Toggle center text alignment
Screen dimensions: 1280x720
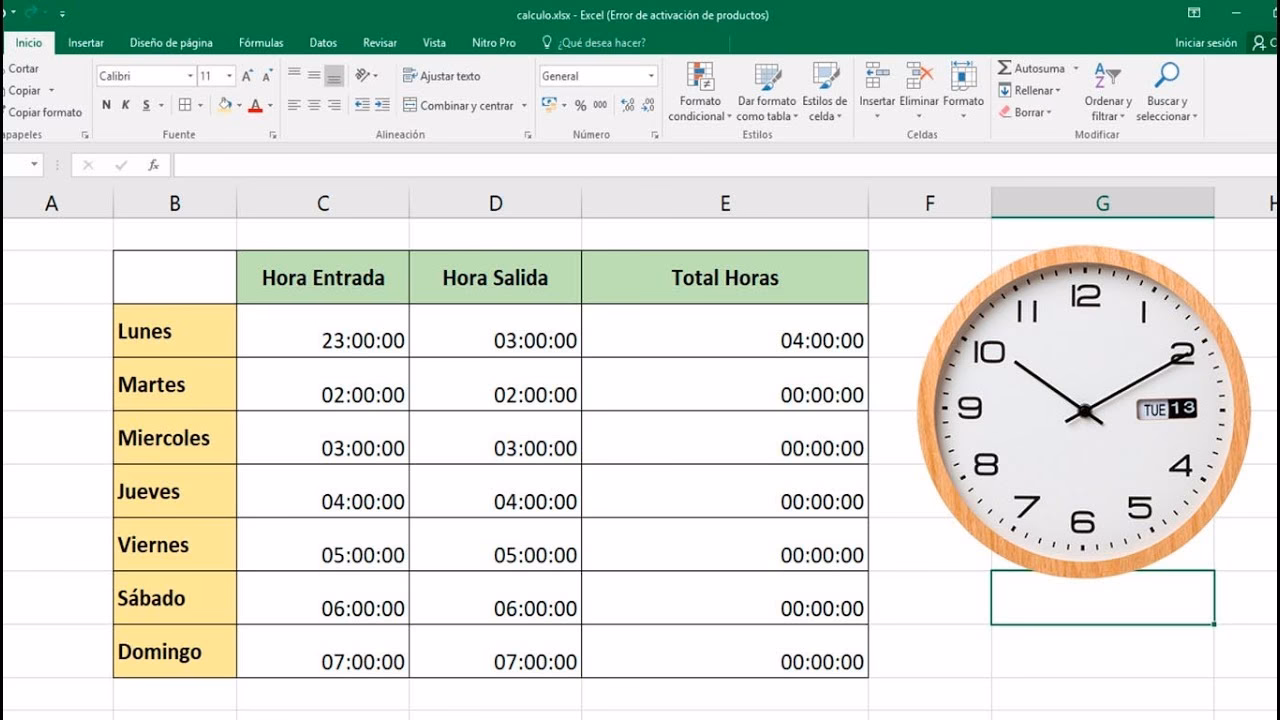(311, 103)
